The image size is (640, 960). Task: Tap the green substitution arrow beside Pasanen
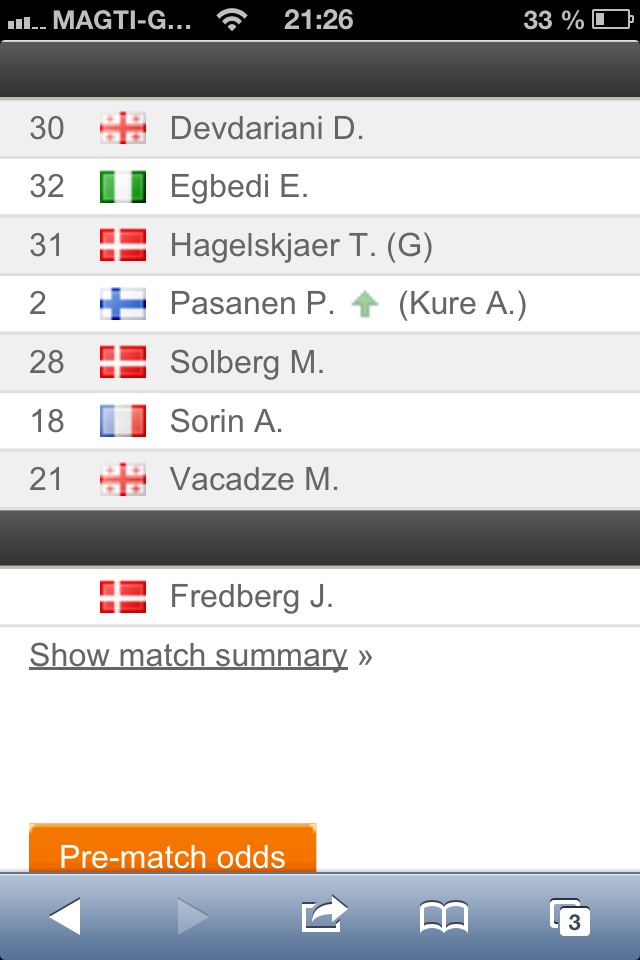(x=366, y=304)
